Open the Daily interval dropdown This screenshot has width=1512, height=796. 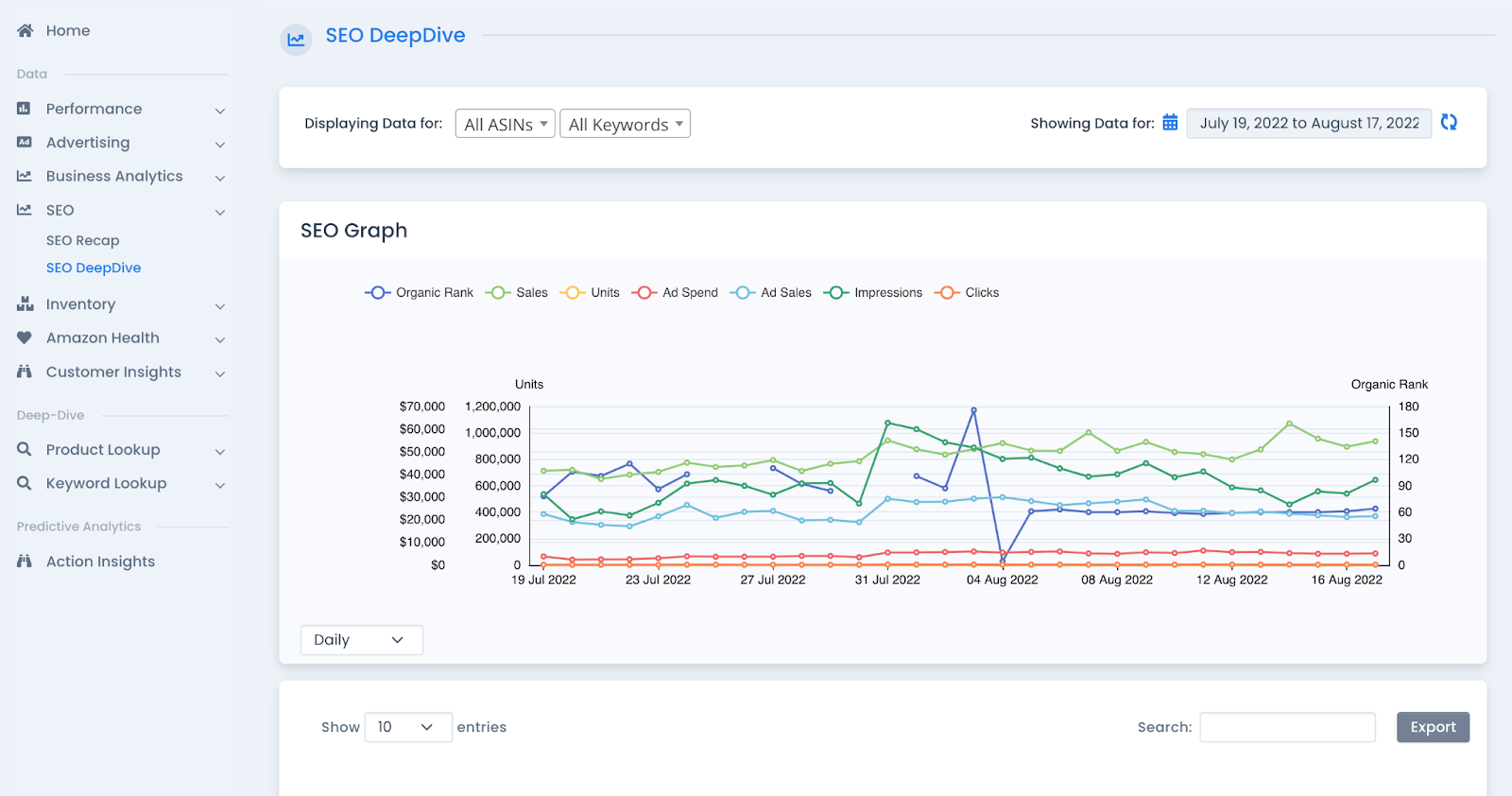[361, 640]
